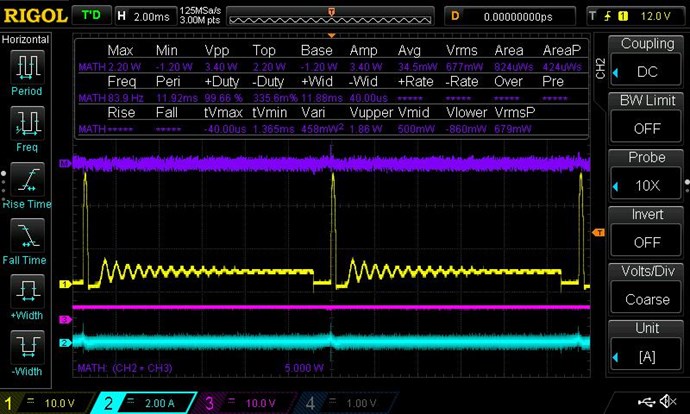Click the rising edge trigger icon
690x414 pixels.
pyautogui.click(x=608, y=16)
